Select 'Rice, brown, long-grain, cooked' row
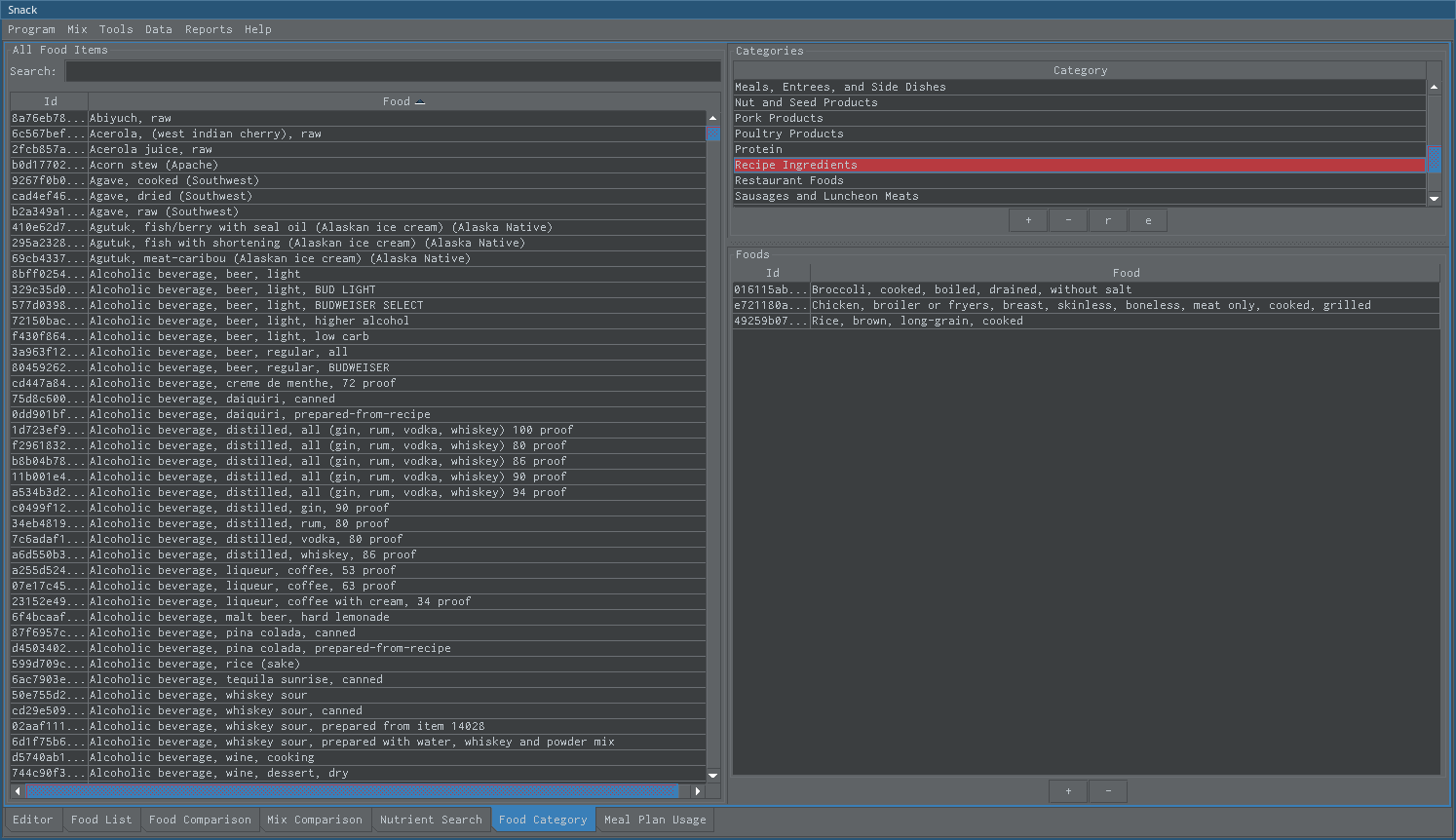The image size is (1456, 840). tap(1087, 321)
